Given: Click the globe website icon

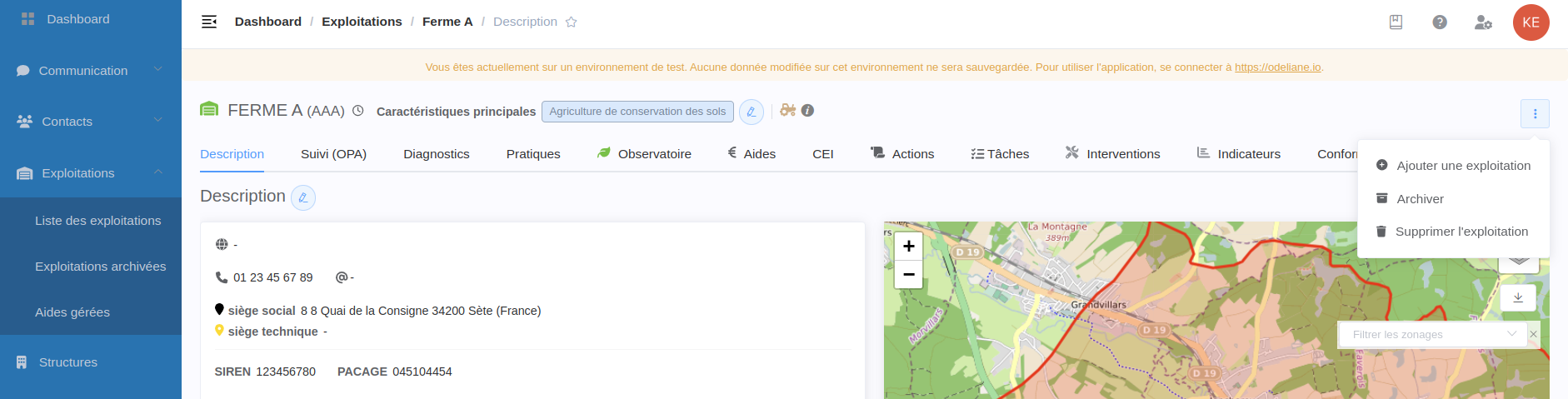Looking at the screenshot, I should click(x=222, y=244).
